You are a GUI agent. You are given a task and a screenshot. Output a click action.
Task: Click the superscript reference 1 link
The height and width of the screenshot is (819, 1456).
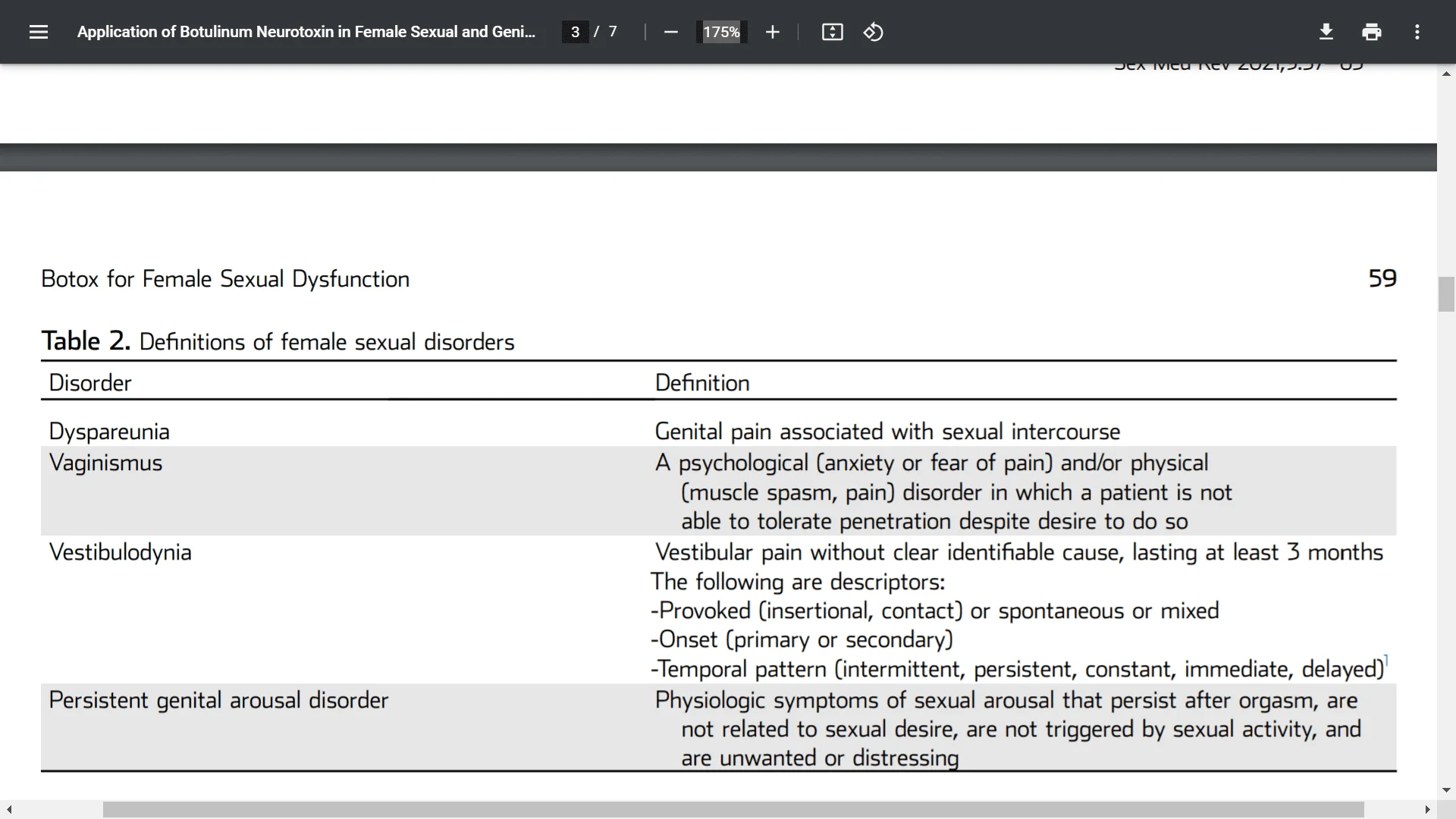click(x=1386, y=660)
